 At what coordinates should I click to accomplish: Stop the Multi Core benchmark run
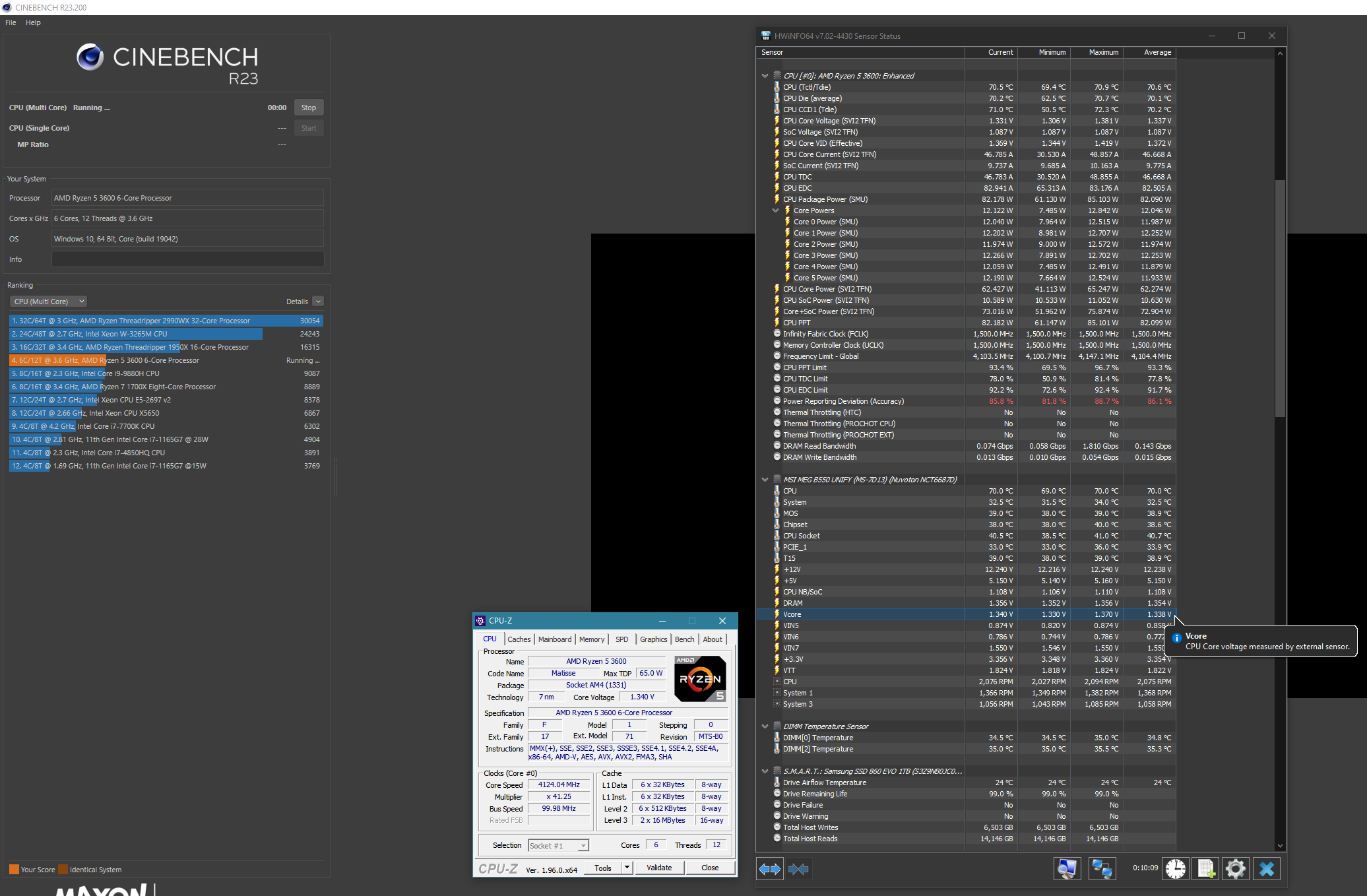point(308,108)
